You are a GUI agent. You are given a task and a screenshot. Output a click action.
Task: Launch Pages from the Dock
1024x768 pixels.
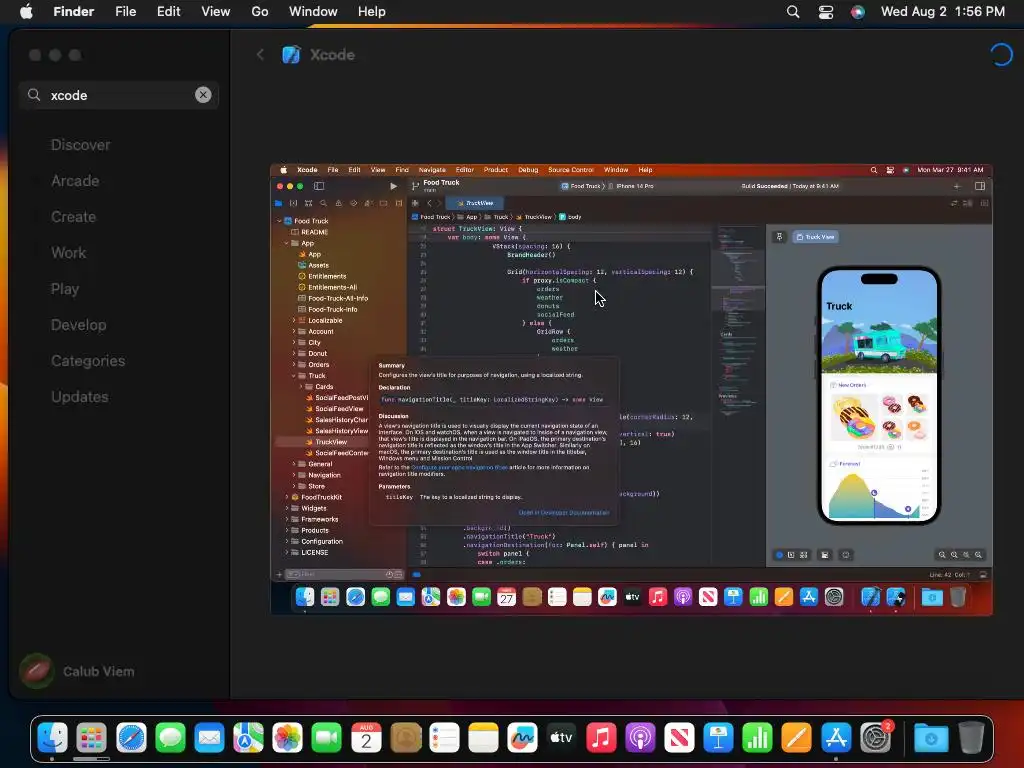(797, 738)
